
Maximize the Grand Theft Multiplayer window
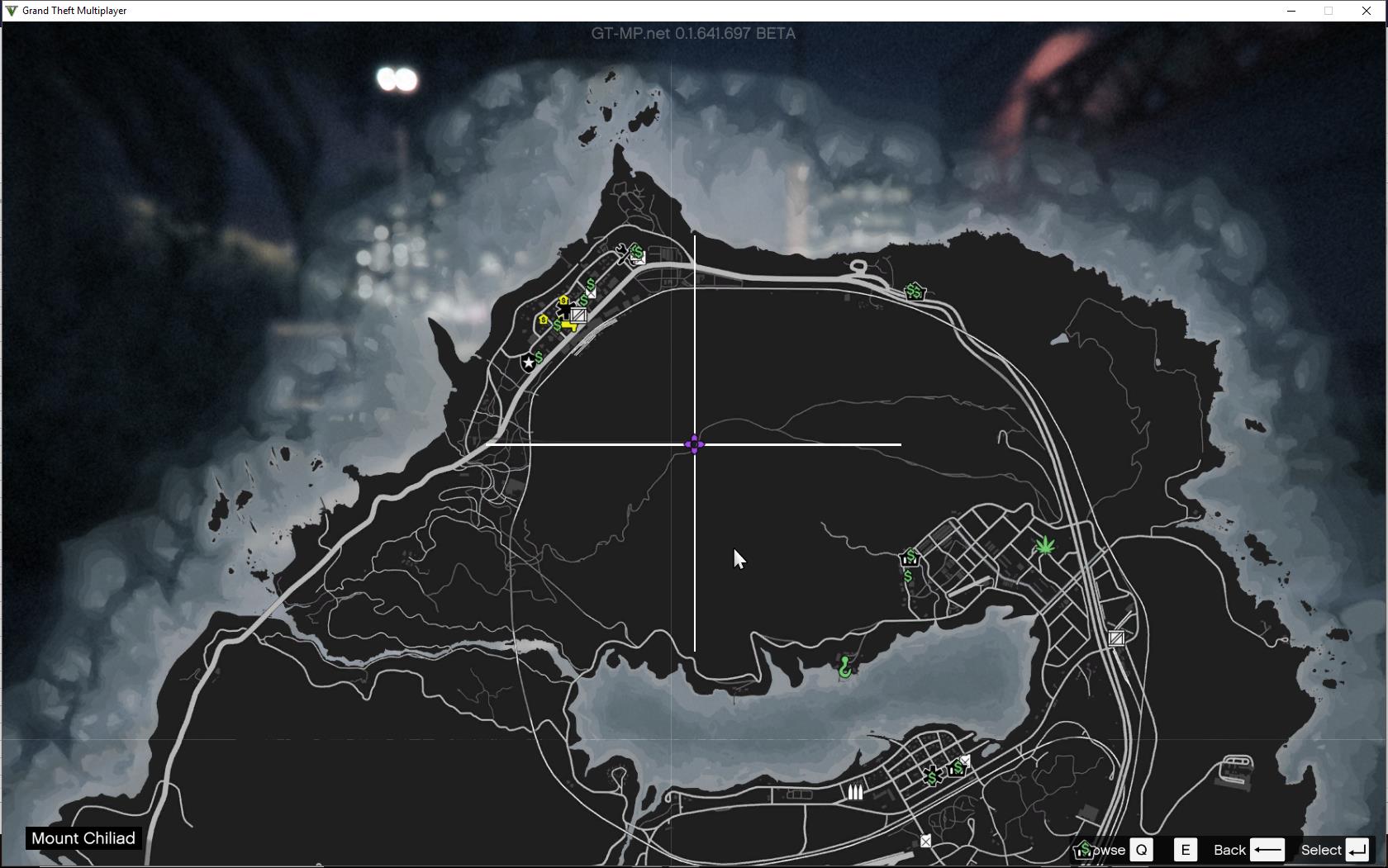[x=1329, y=11]
